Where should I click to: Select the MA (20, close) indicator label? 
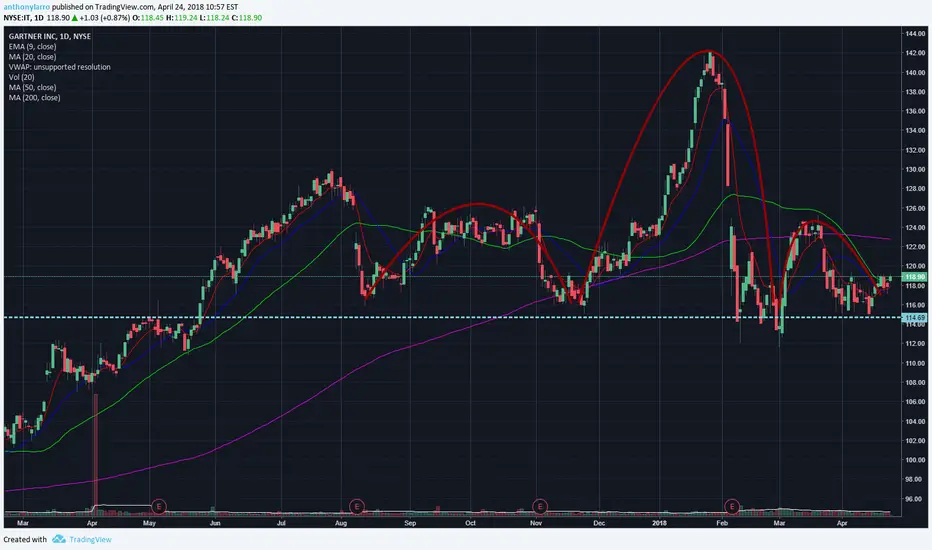click(32, 56)
